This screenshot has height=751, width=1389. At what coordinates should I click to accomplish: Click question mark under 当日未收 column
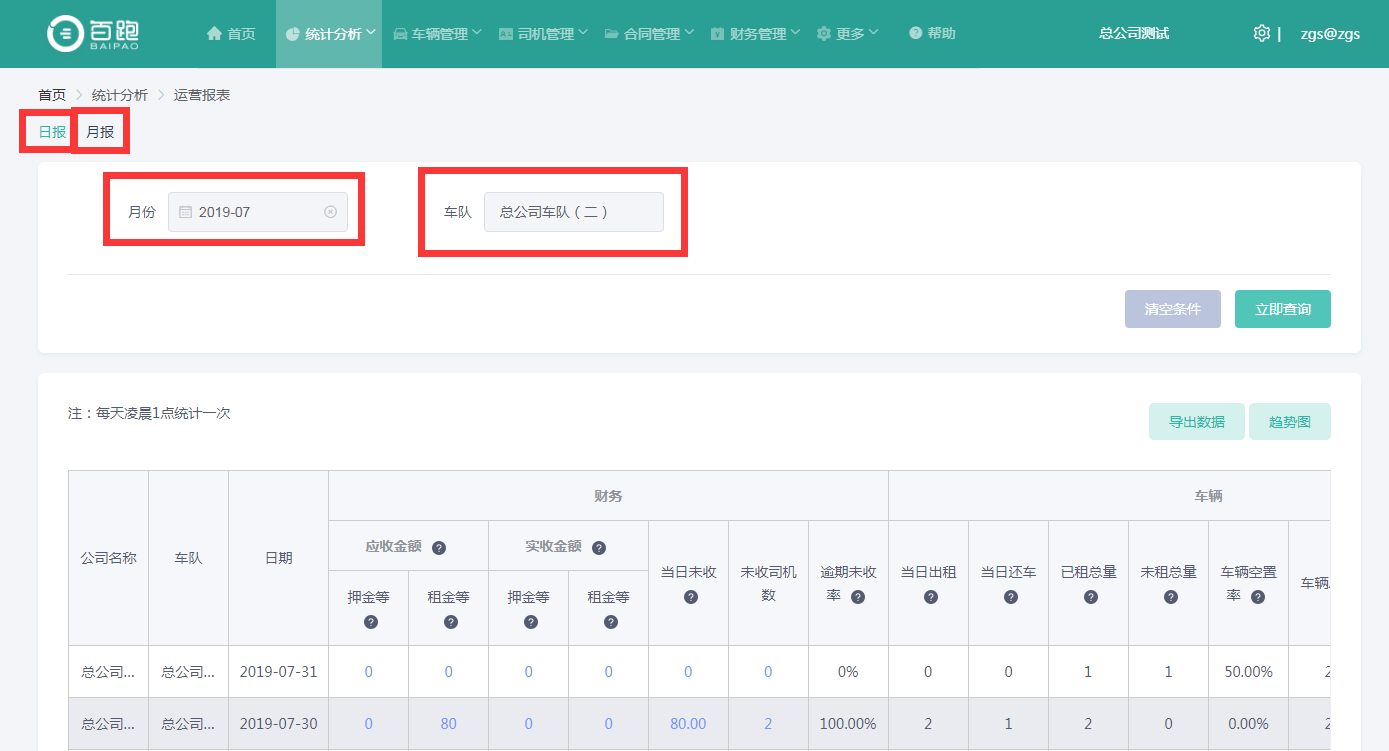click(690, 597)
